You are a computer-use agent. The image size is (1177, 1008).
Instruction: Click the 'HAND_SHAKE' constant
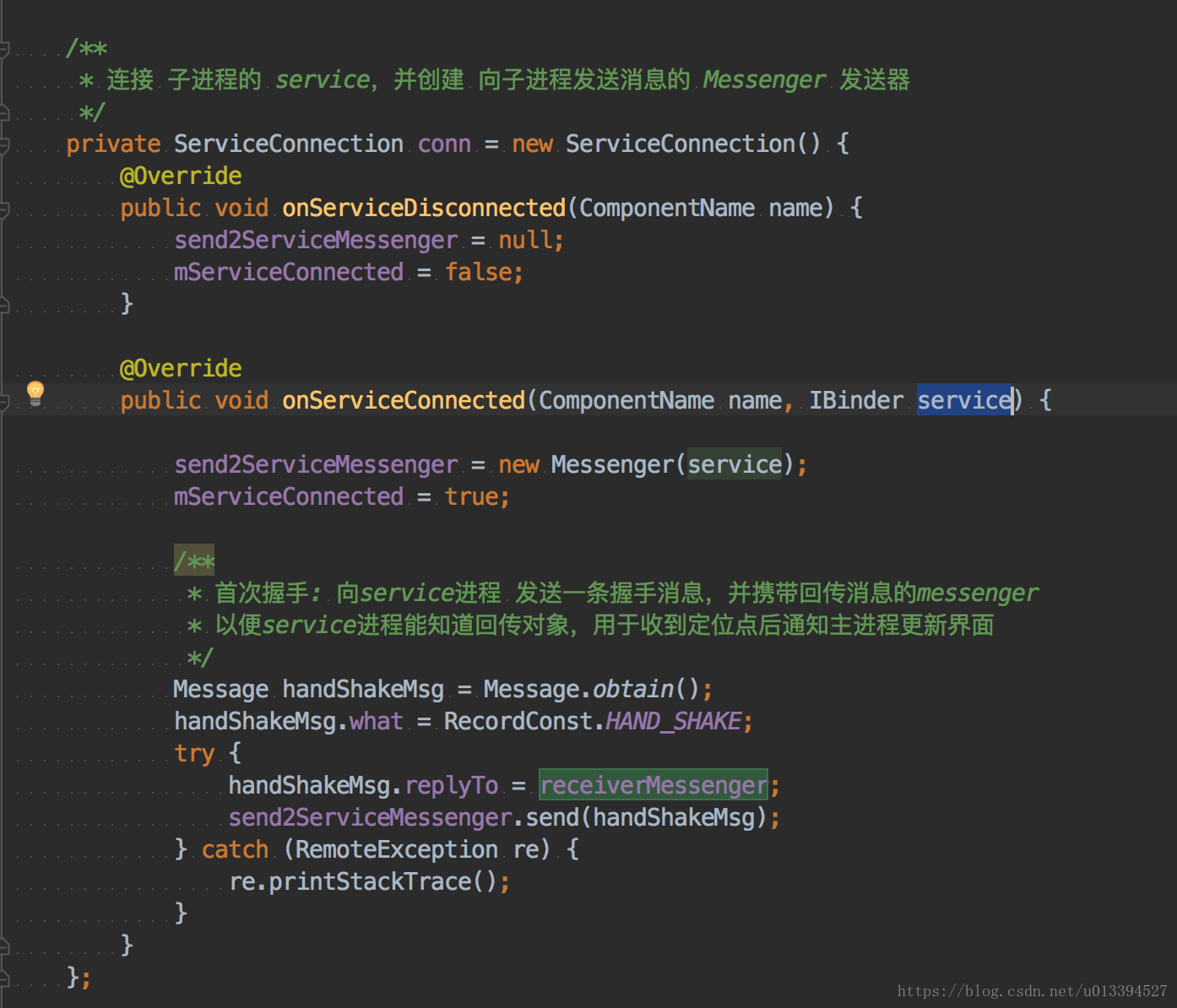(x=673, y=721)
